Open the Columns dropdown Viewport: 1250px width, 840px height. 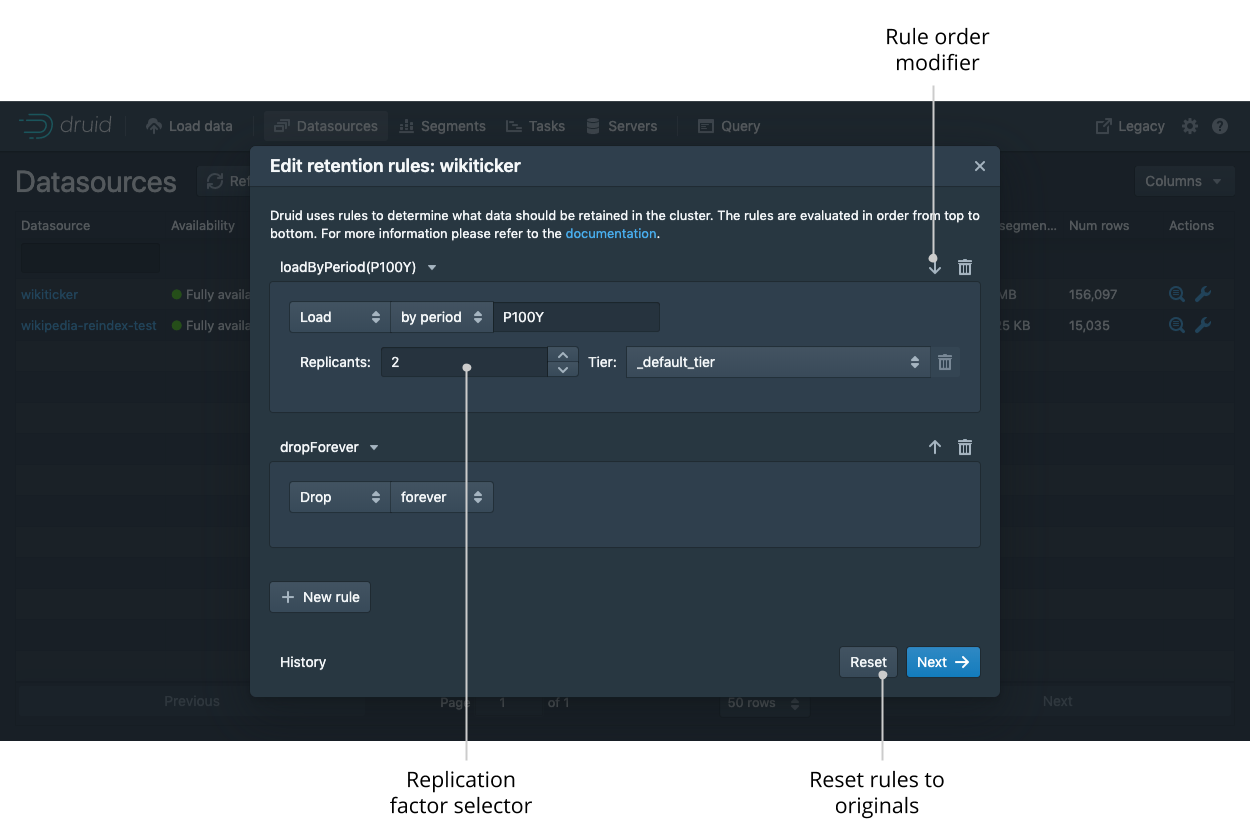pyautogui.click(x=1184, y=181)
